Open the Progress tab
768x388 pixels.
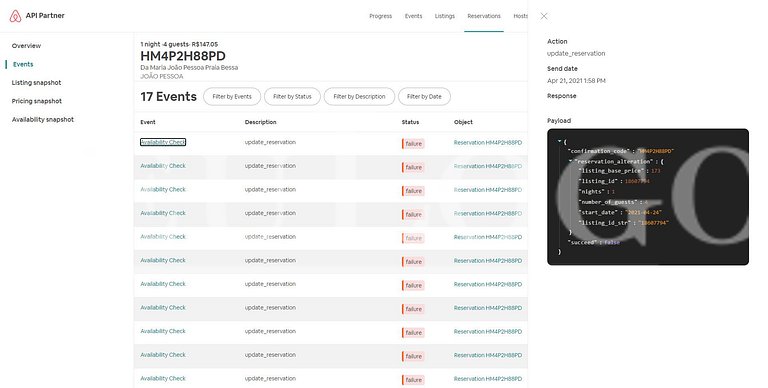[x=381, y=16]
